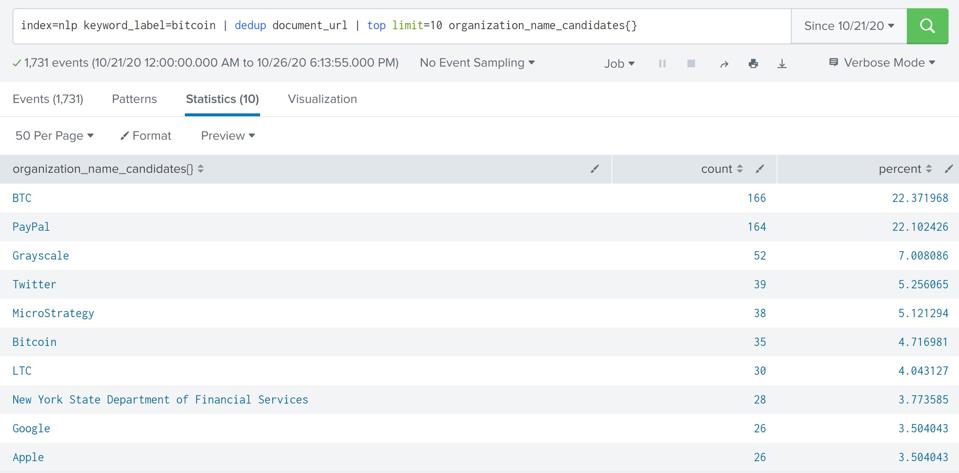Click percent value 7.008086
The height and width of the screenshot is (473, 959).
[924, 256]
